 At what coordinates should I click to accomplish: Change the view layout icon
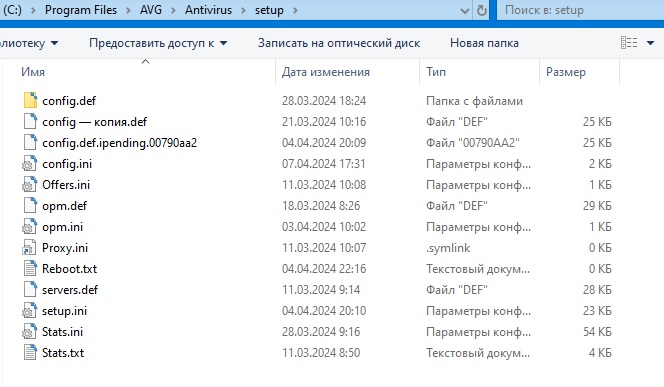click(x=629, y=43)
